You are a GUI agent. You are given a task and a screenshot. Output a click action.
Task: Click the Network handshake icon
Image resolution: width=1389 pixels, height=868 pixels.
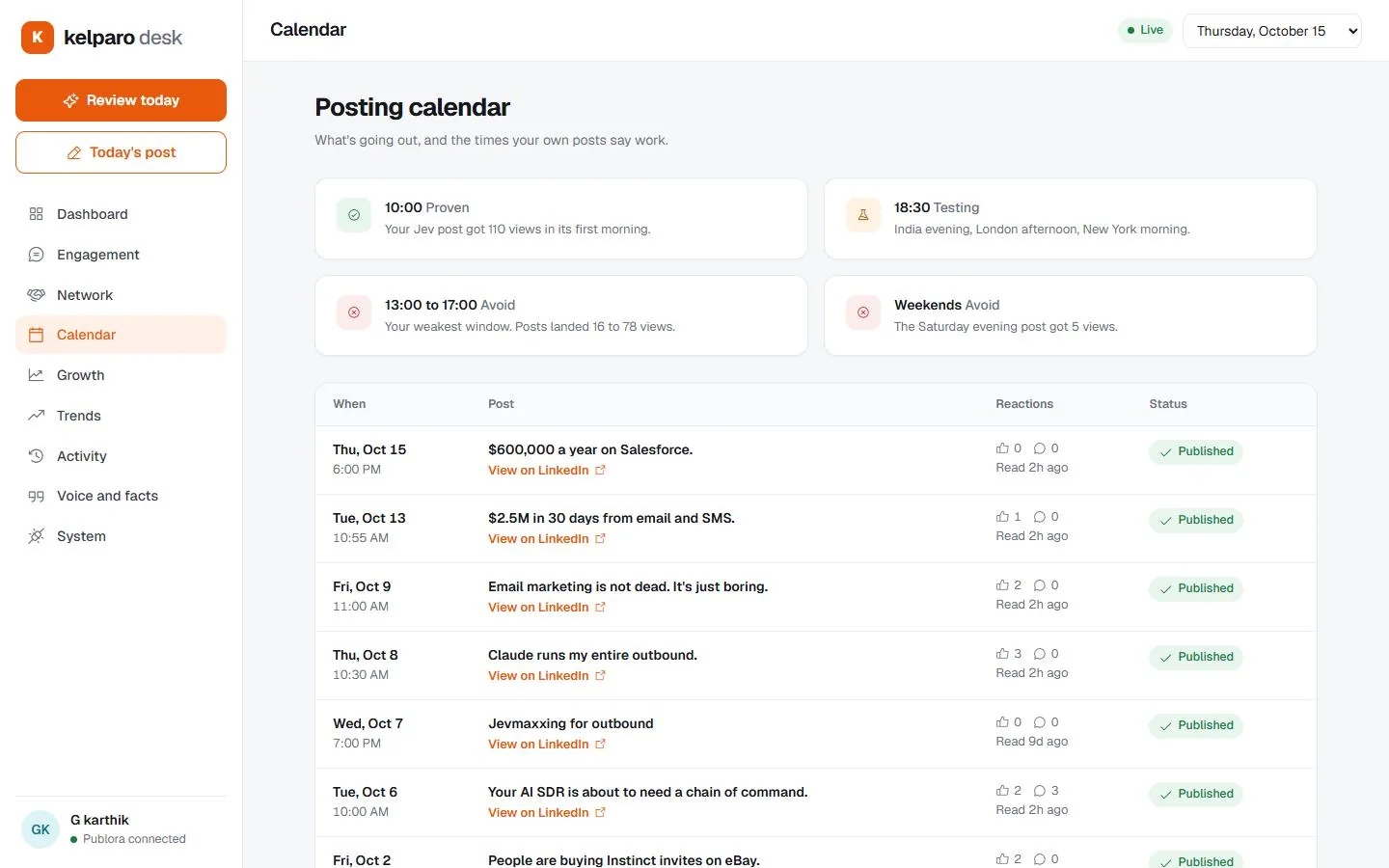[x=37, y=295]
